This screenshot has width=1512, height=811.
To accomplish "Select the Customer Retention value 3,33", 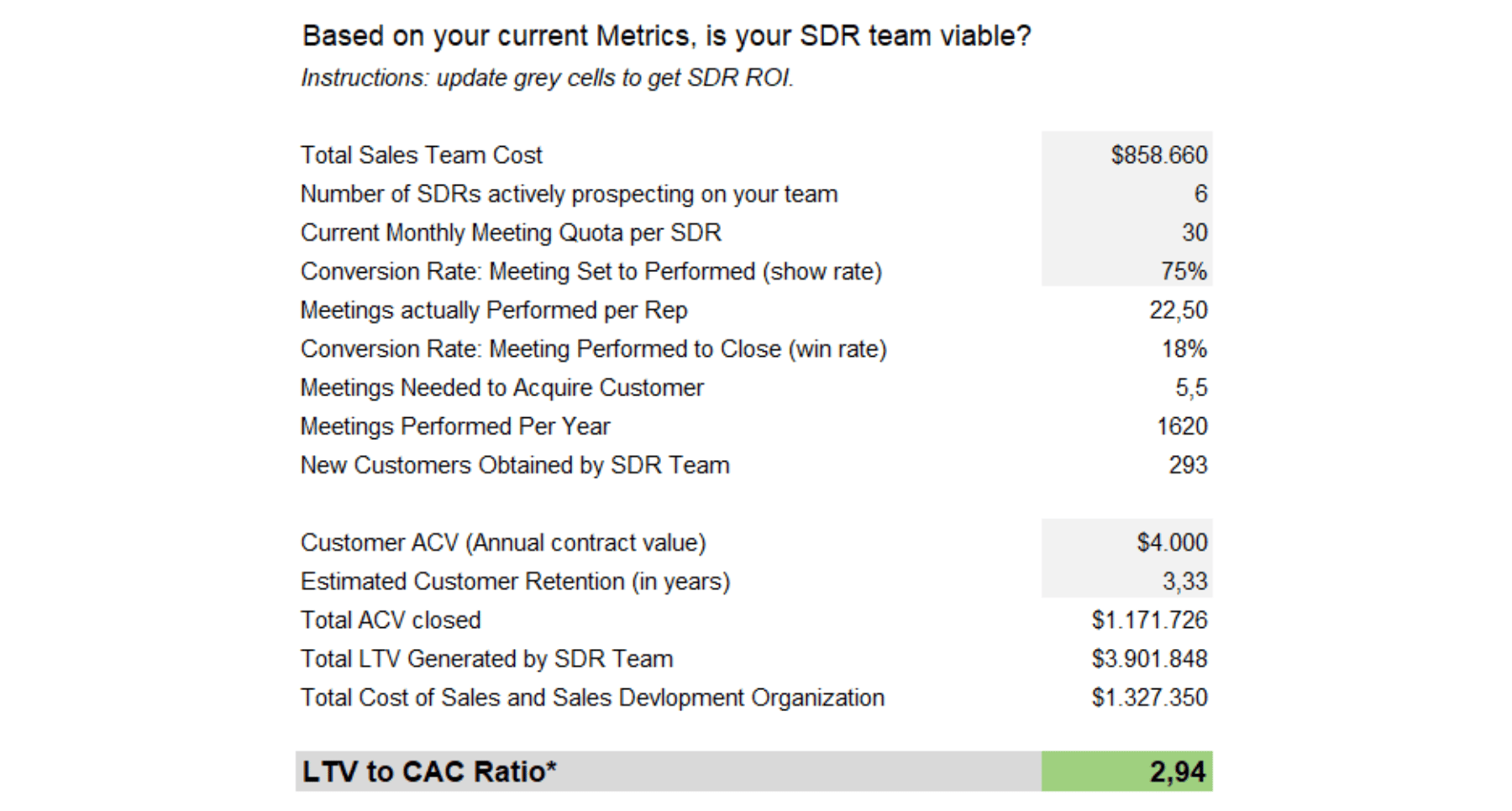I will click(x=1184, y=581).
